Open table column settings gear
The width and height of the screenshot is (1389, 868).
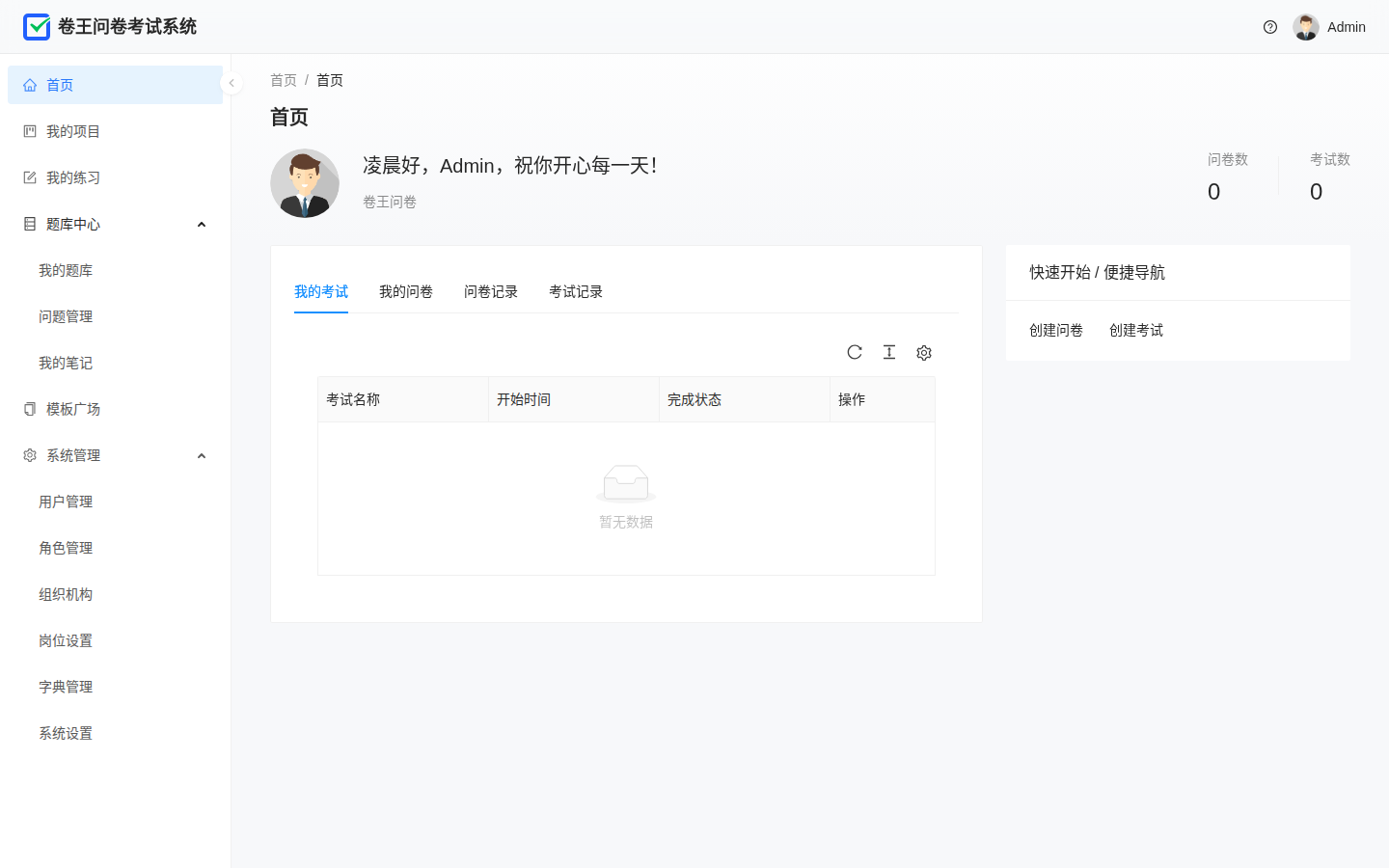coord(924,353)
